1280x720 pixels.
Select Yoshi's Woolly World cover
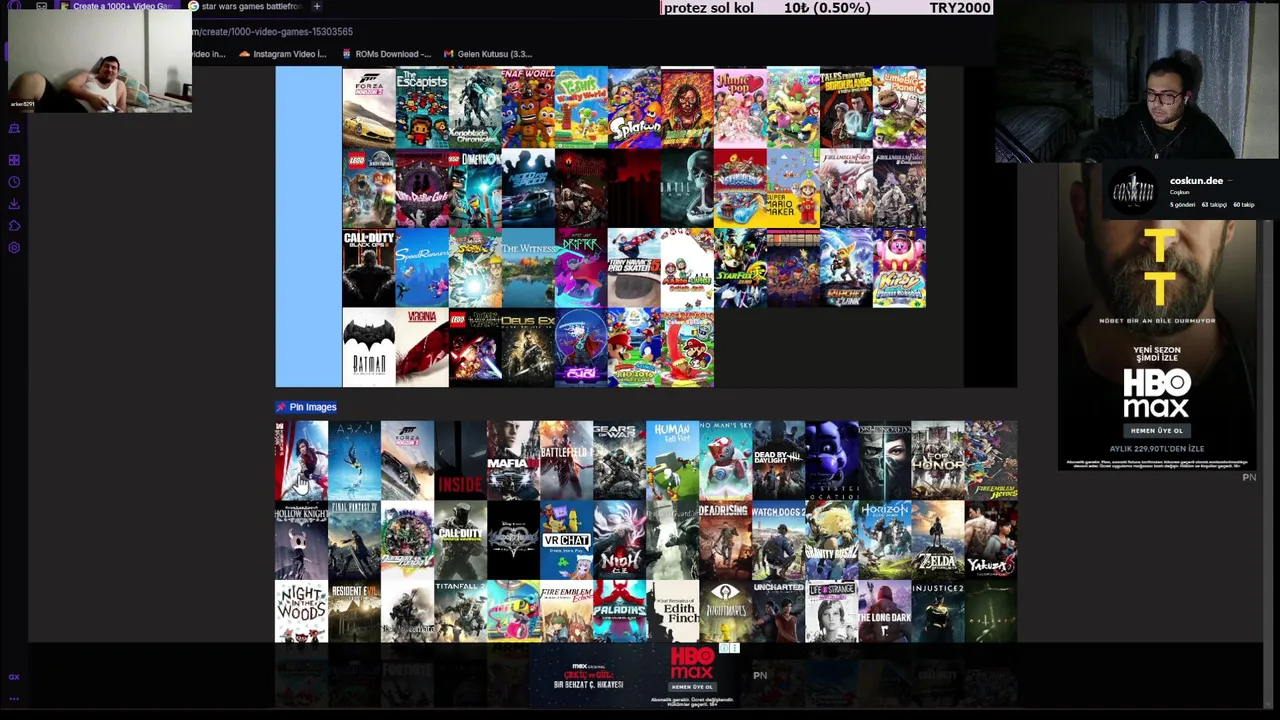tap(580, 108)
